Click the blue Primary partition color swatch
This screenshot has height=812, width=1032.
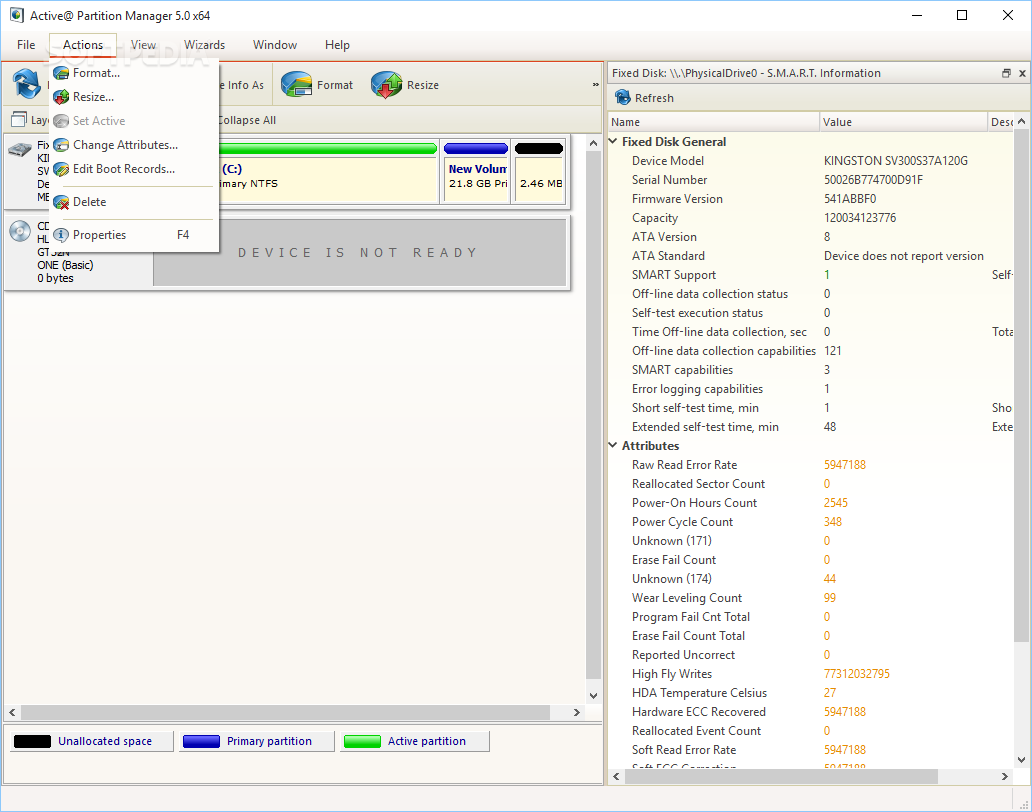(201, 741)
